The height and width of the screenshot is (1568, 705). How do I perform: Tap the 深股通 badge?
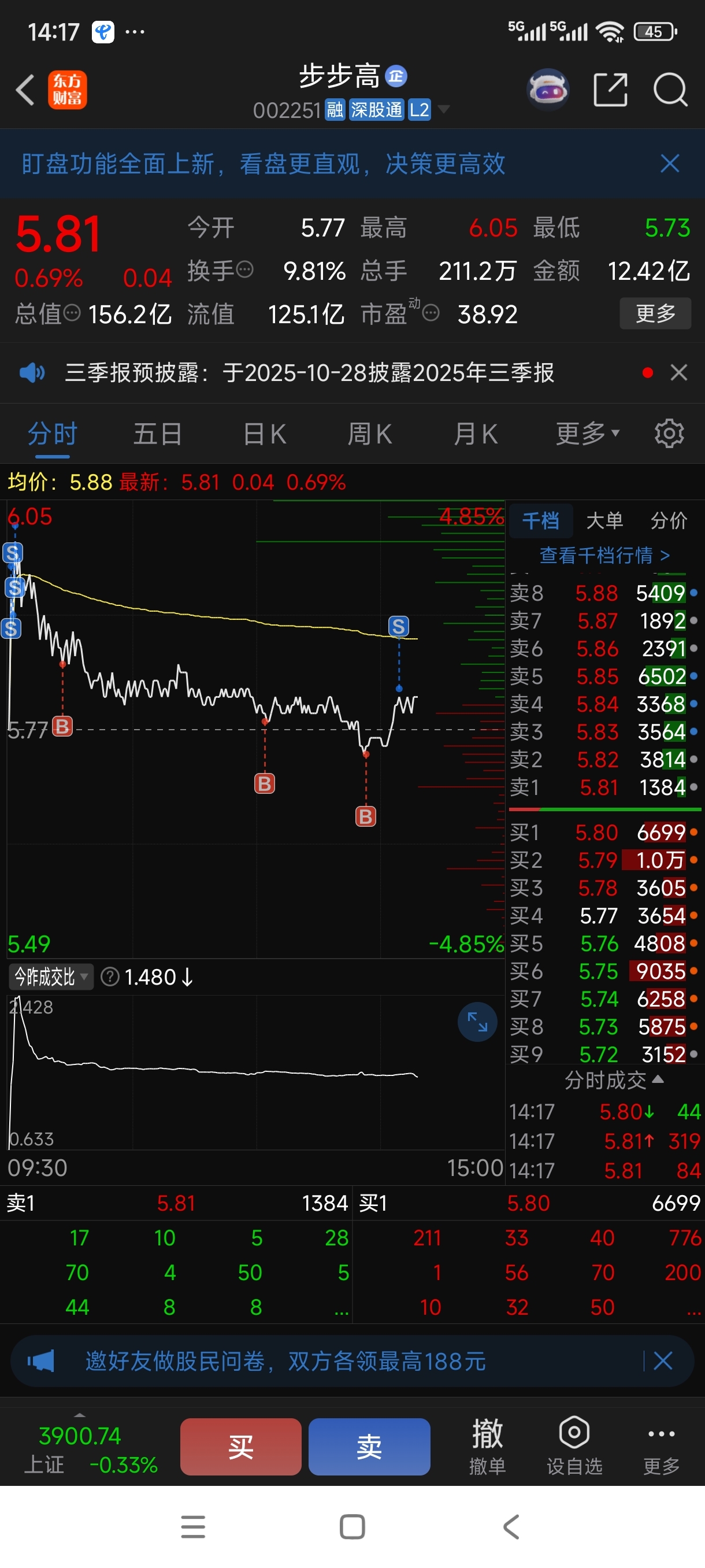point(377,110)
